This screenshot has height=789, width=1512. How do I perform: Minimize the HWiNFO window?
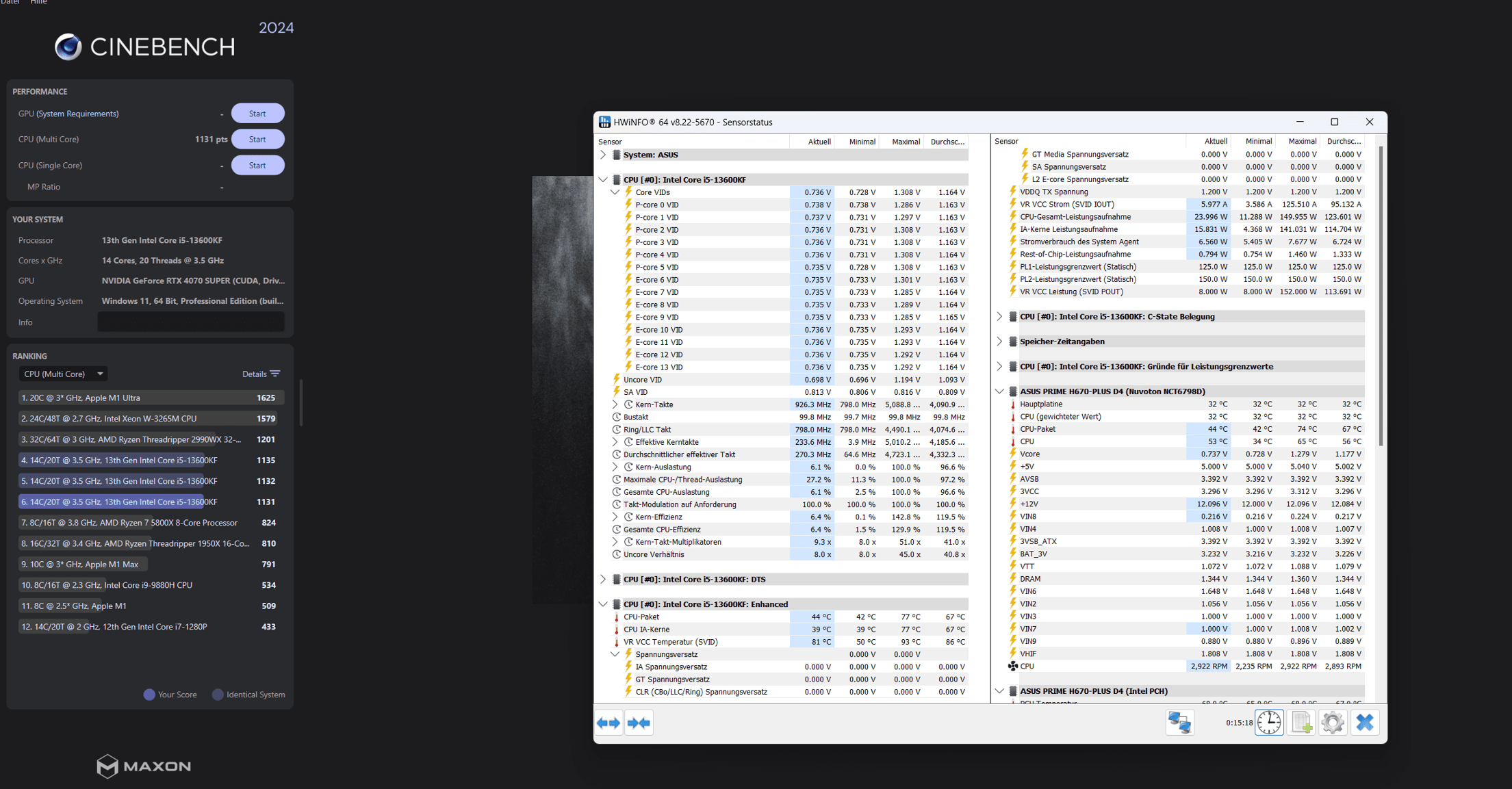coord(1300,122)
